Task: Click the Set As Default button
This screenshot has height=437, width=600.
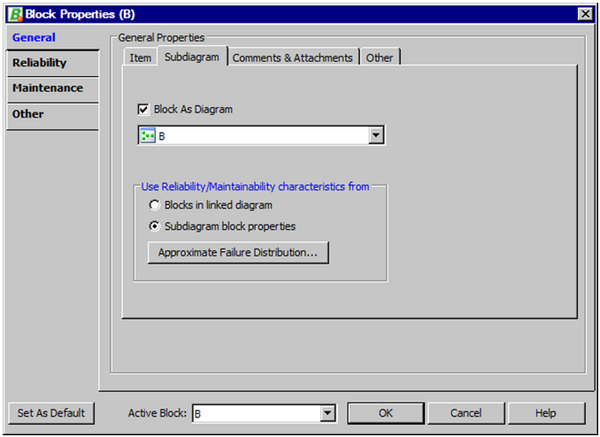Action: [51, 413]
